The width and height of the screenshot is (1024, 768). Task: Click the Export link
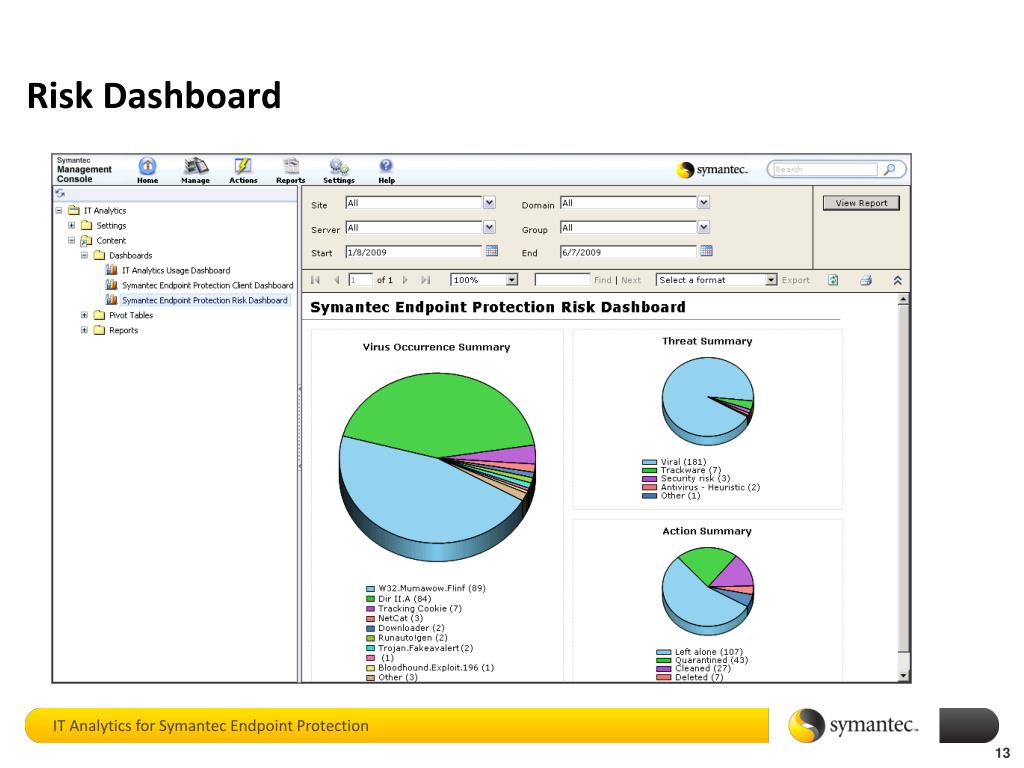pyautogui.click(x=795, y=280)
